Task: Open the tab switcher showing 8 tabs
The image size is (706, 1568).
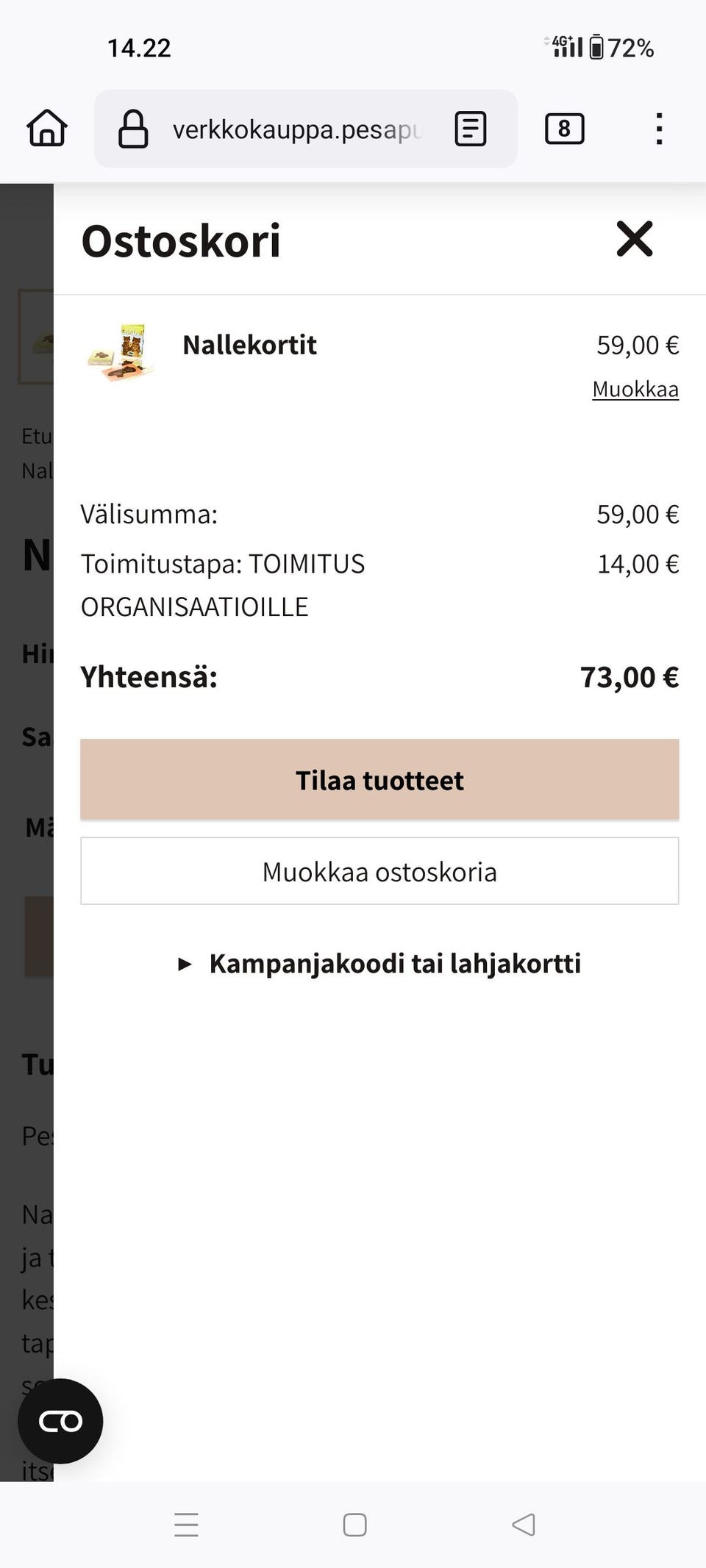Action: [x=564, y=129]
